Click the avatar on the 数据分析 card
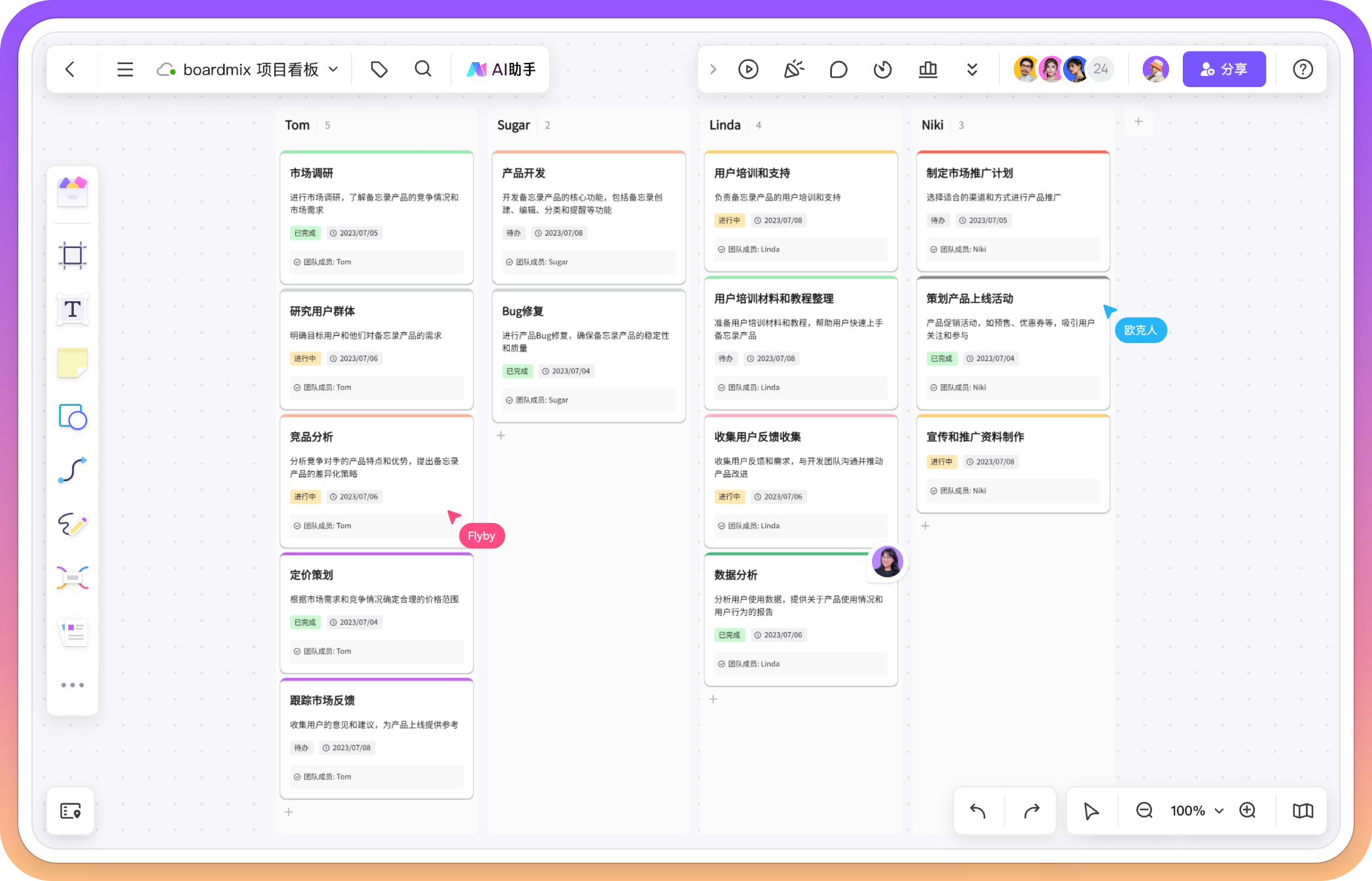Image resolution: width=1372 pixels, height=881 pixels. coord(887,562)
